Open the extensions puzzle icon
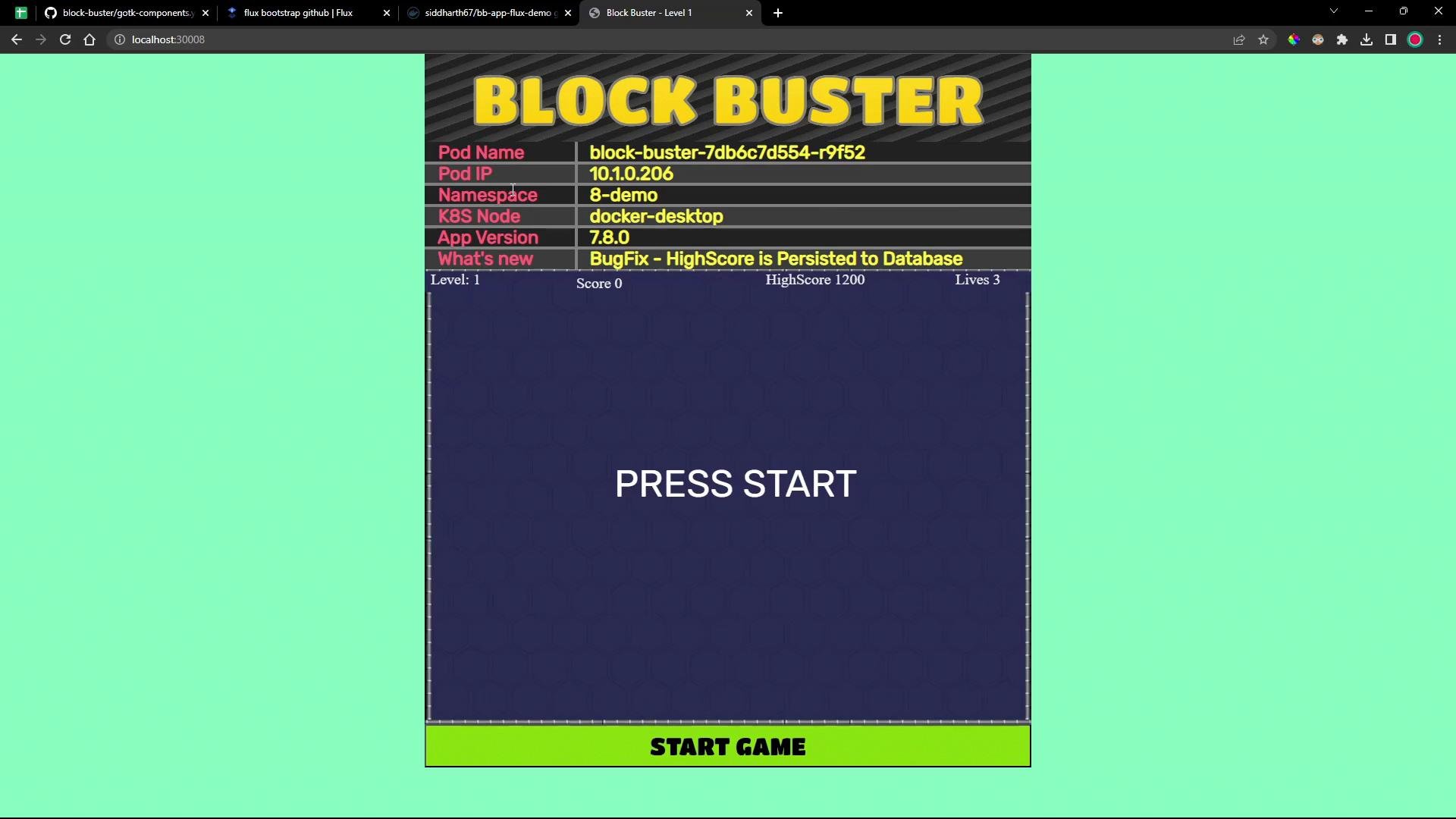The image size is (1456, 819). (1342, 39)
